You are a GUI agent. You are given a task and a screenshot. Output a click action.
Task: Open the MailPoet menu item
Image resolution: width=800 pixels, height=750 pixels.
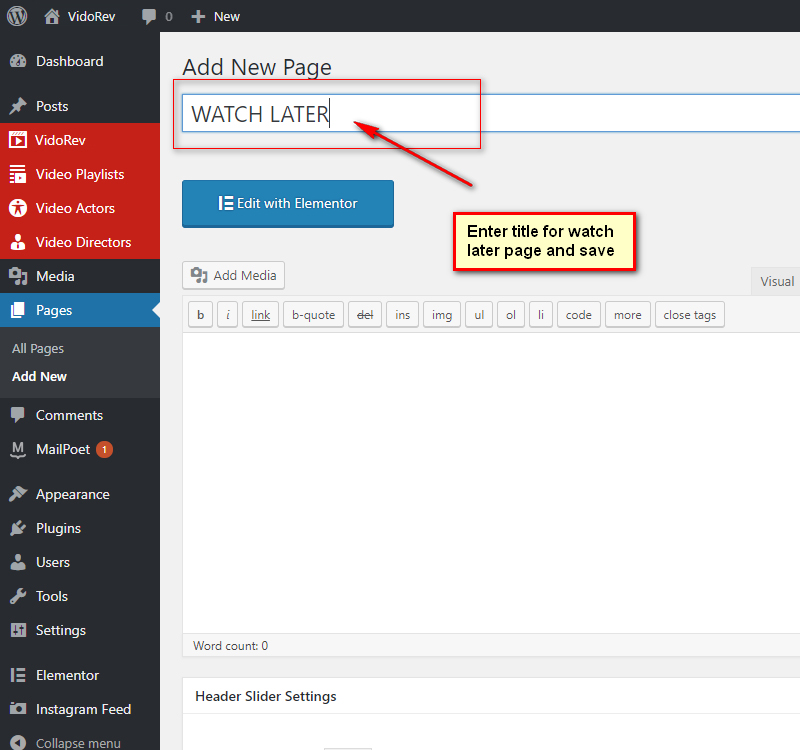click(64, 449)
